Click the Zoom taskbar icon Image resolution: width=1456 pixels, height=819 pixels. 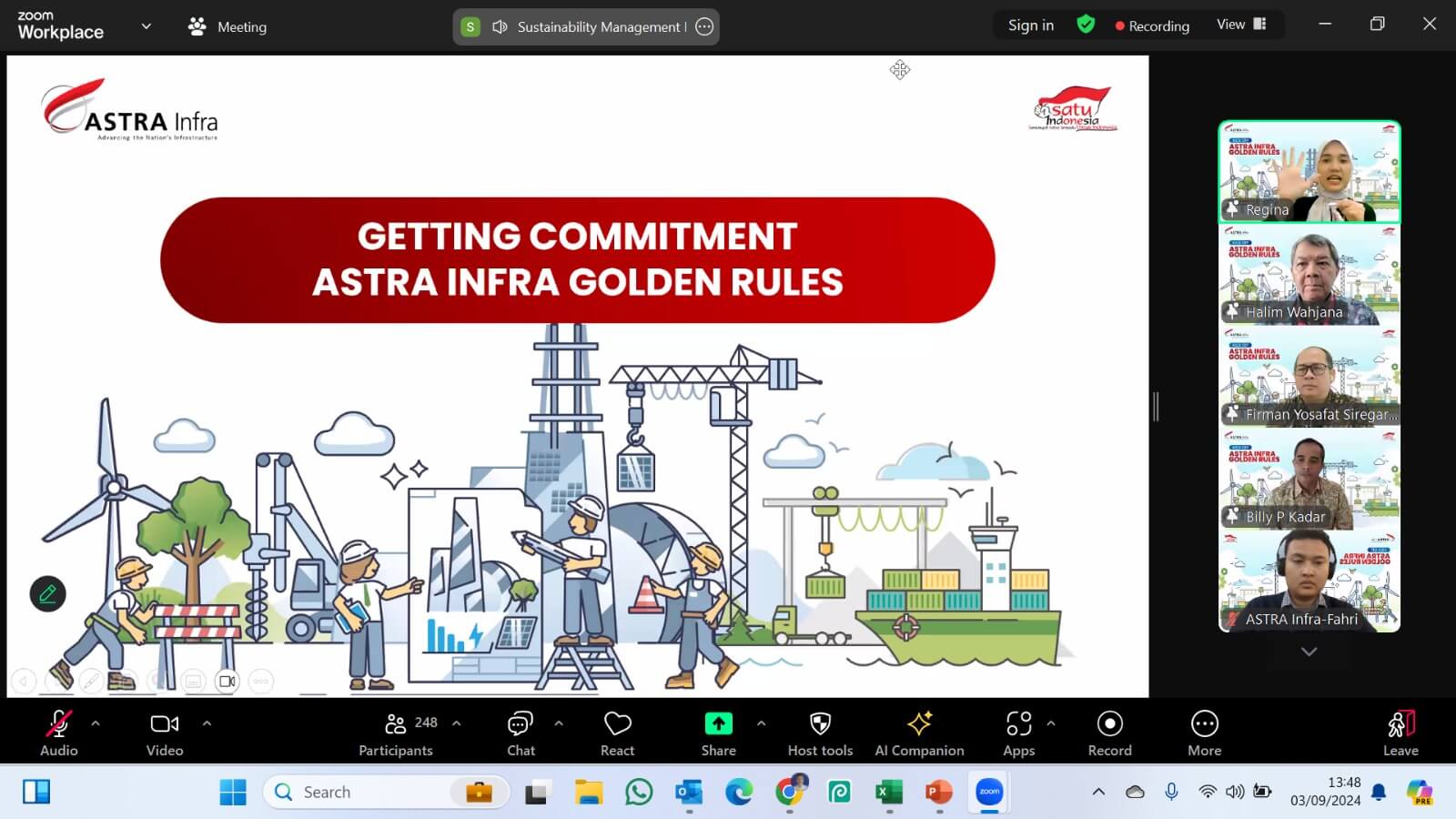point(989,792)
